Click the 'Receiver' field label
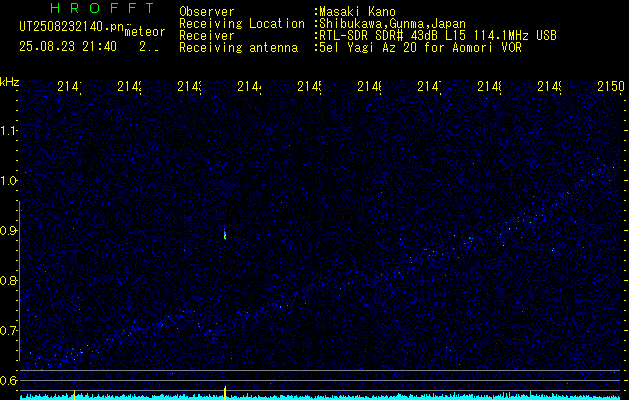The width and height of the screenshot is (629, 400). [207, 36]
